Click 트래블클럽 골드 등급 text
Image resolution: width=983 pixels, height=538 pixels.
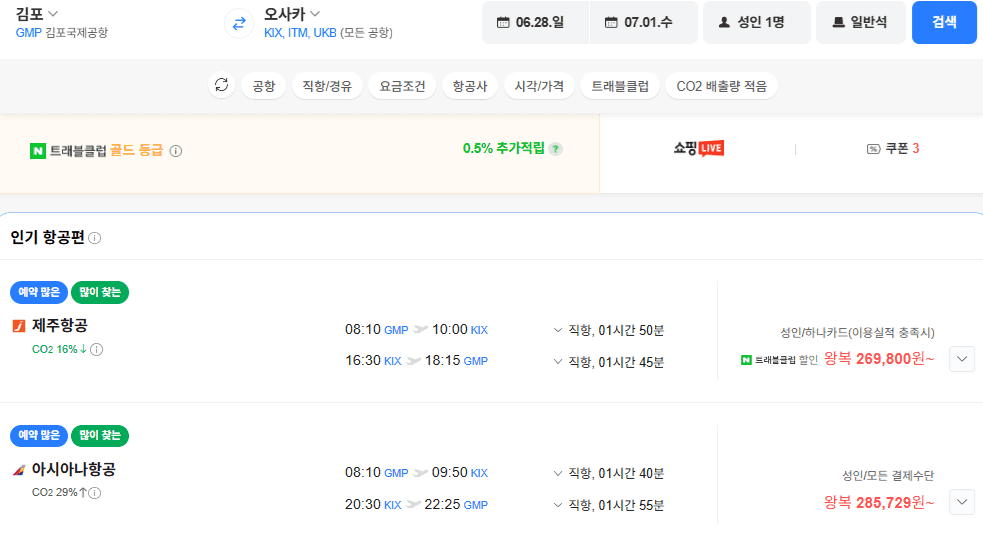pos(106,151)
